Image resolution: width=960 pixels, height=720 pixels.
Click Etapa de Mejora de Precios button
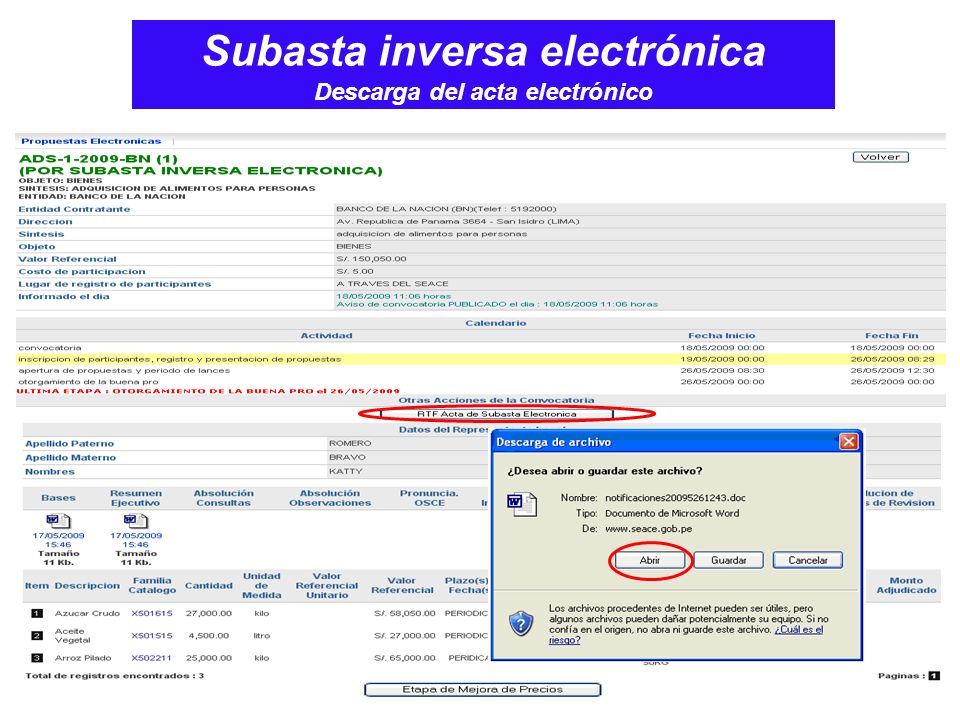tap(482, 689)
